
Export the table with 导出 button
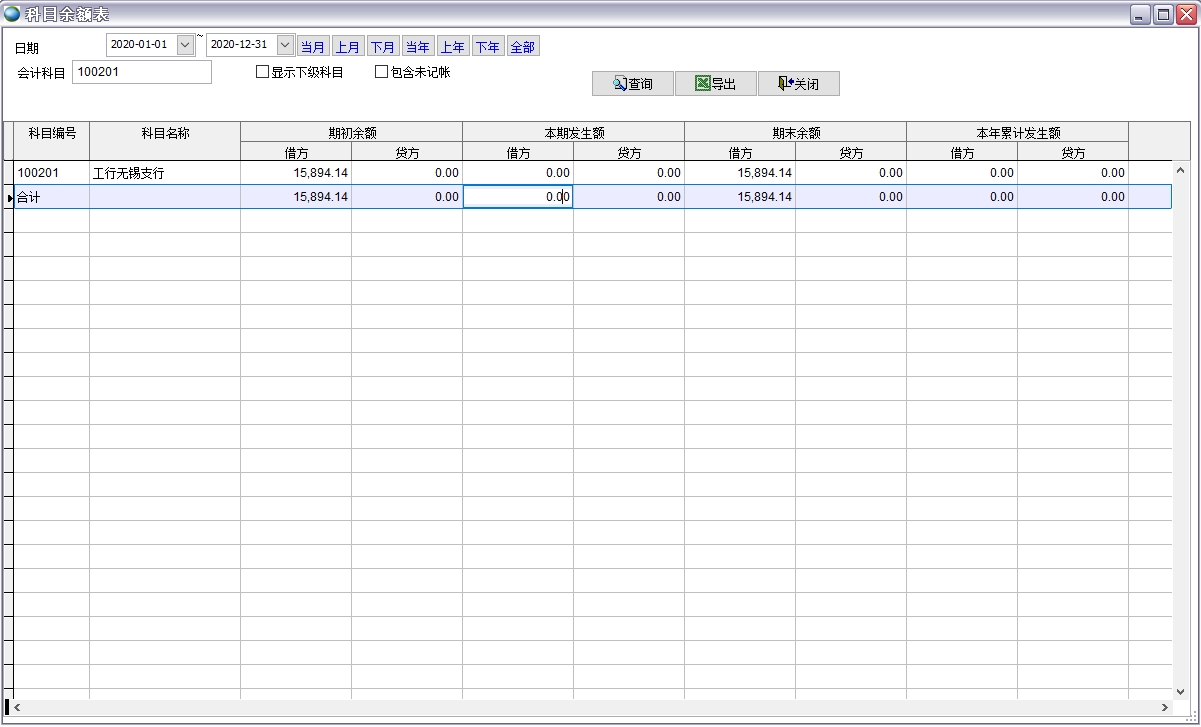[715, 84]
